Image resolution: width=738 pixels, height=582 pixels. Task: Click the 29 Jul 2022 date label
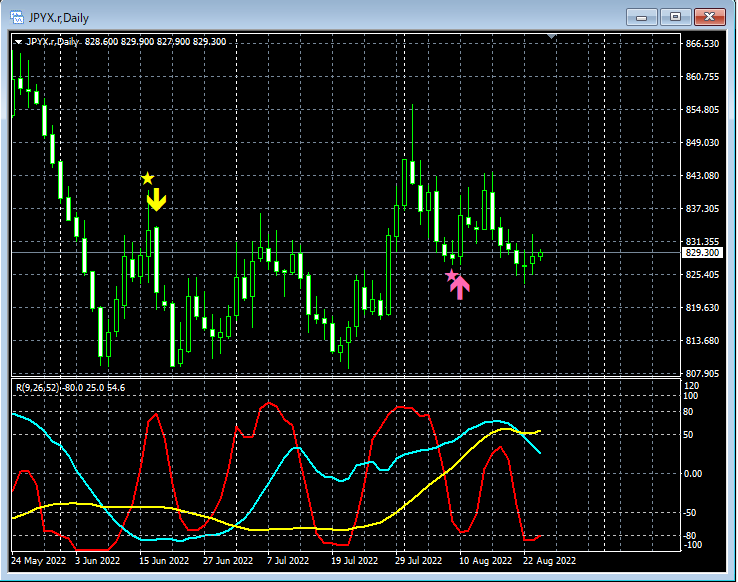click(x=418, y=560)
